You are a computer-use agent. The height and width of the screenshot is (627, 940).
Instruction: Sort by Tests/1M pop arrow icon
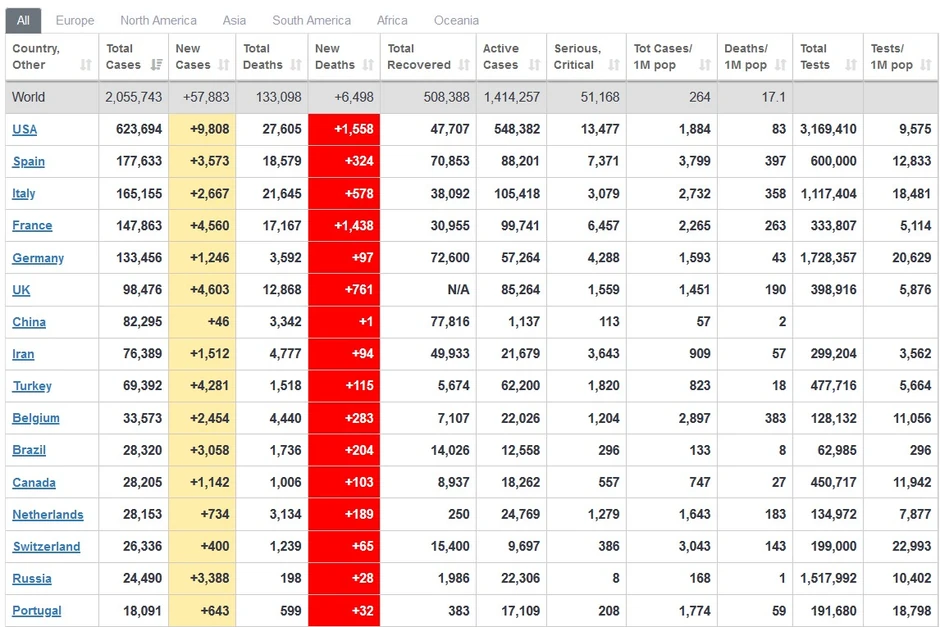926,65
